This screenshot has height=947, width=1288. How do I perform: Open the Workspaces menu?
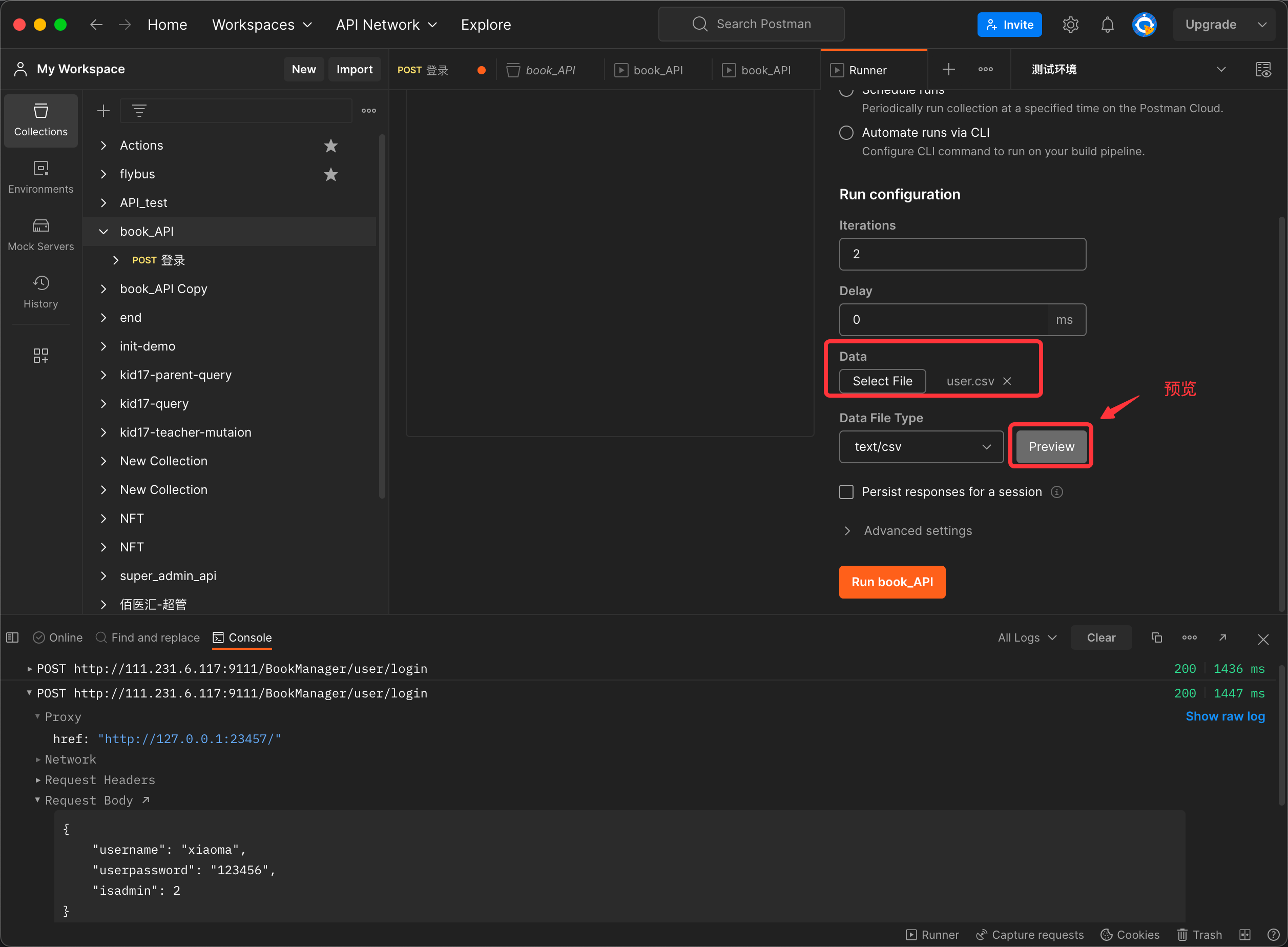[x=261, y=25]
